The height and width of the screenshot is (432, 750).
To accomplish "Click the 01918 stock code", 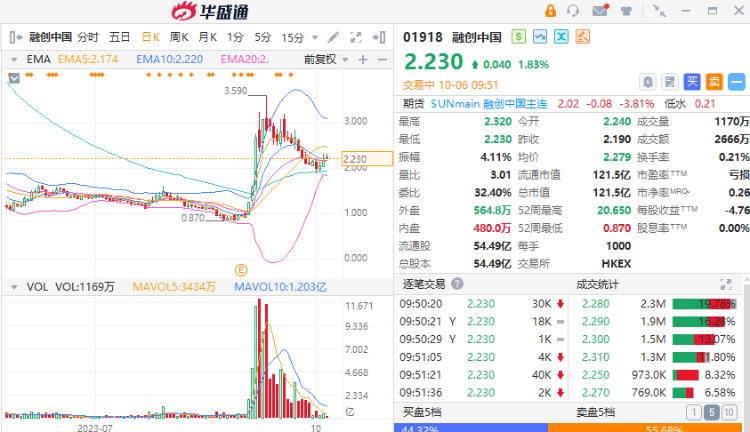I will (x=423, y=37).
